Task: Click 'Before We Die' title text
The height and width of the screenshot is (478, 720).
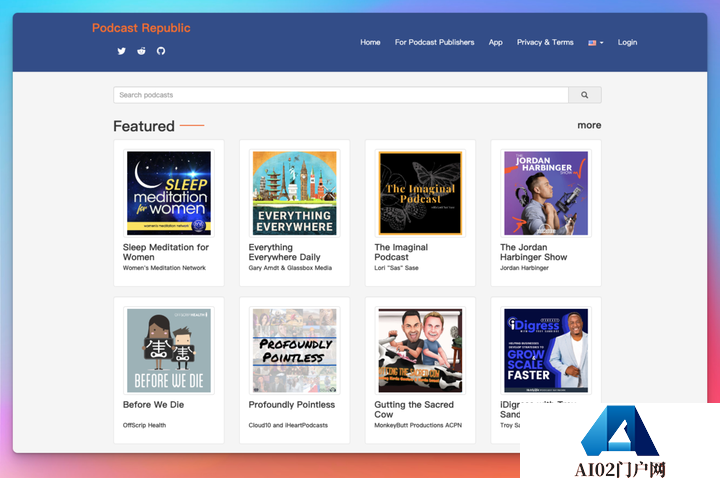Action: 153,405
